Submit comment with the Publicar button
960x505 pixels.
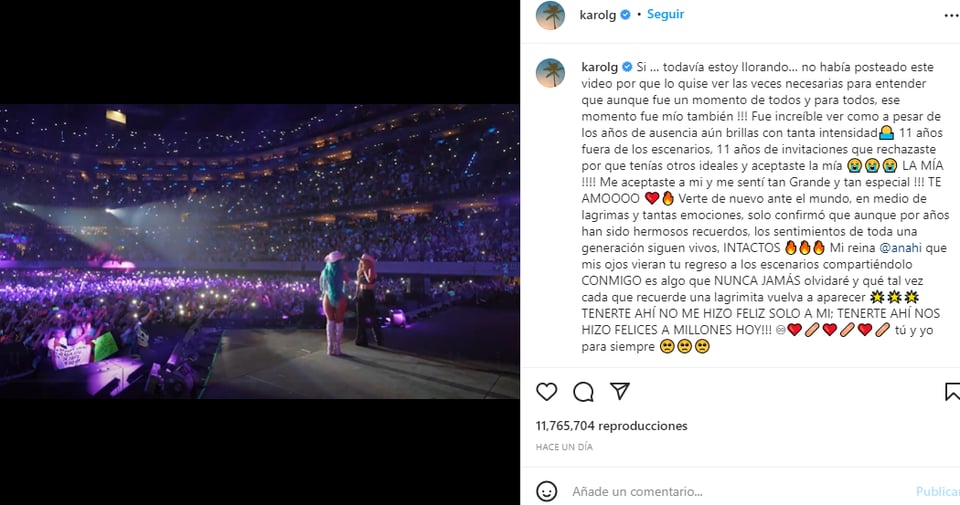click(x=937, y=492)
